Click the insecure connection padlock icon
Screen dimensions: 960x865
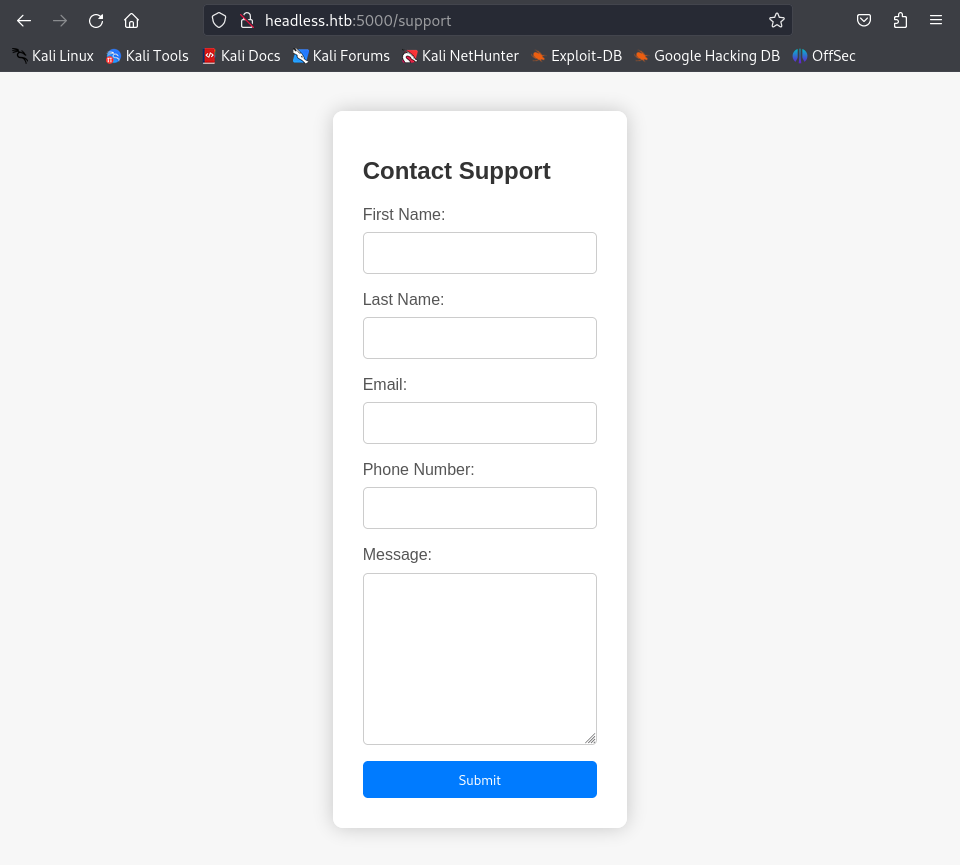(247, 21)
